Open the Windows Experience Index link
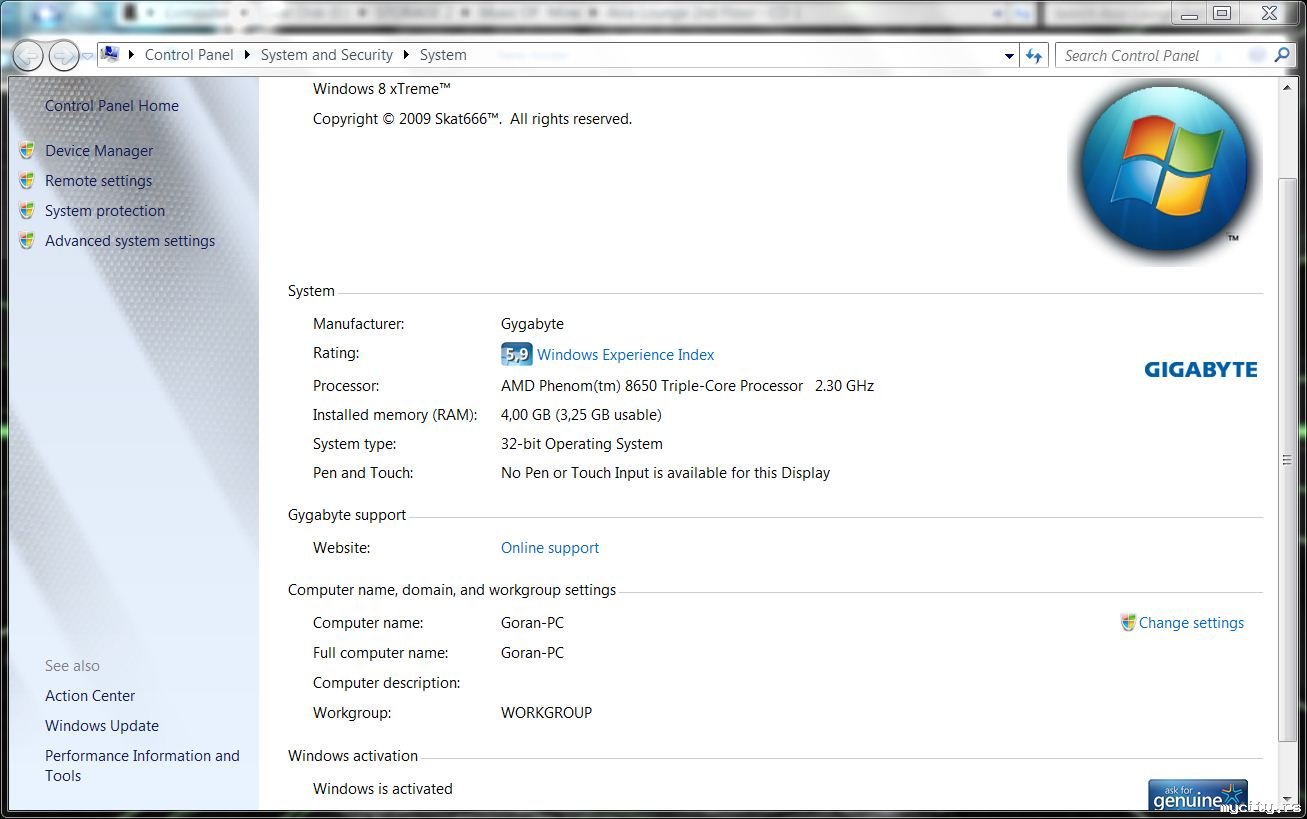The image size is (1307, 819). pos(626,355)
